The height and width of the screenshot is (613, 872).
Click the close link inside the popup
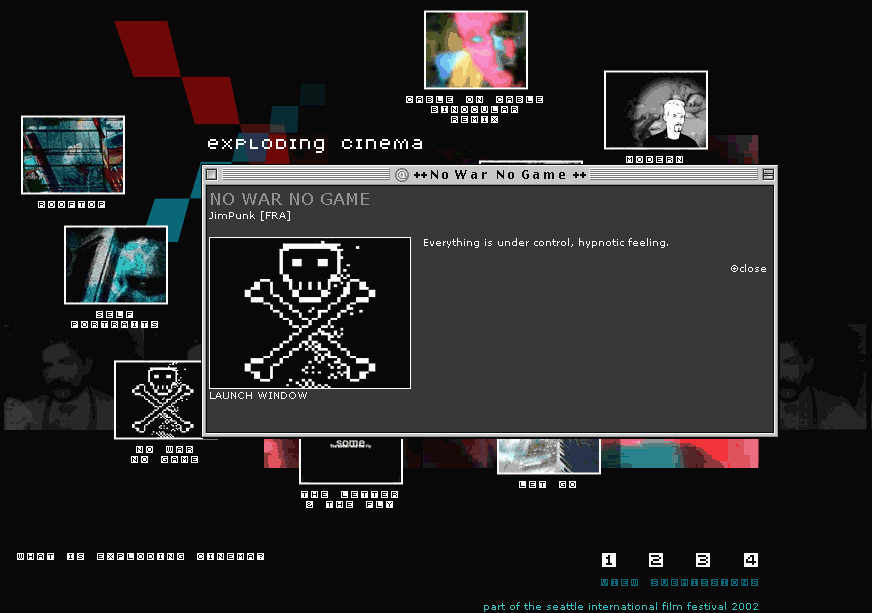[x=749, y=269]
